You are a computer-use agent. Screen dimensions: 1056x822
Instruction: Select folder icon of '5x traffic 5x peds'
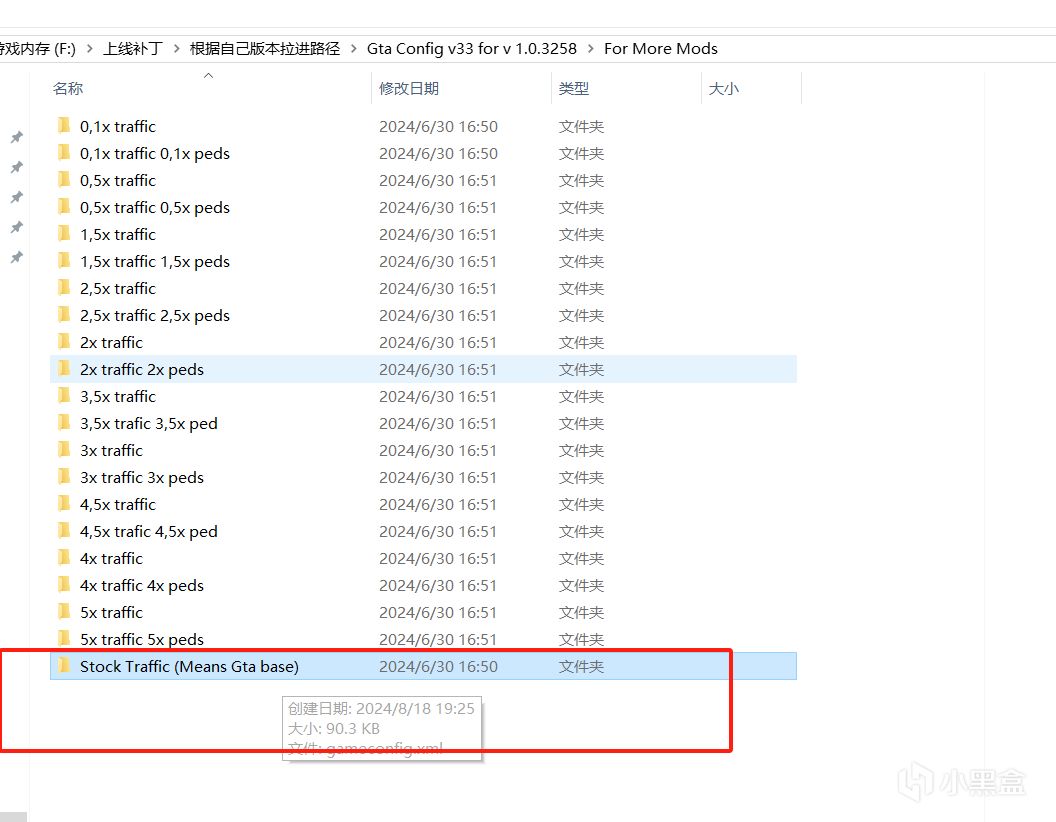click(64, 638)
